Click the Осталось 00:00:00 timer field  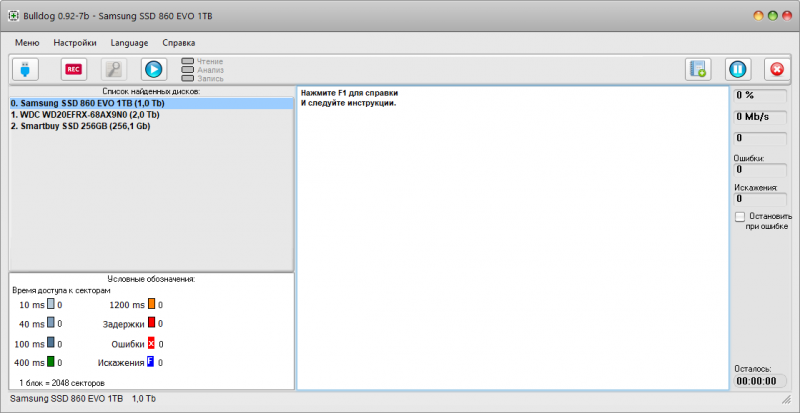click(760, 381)
